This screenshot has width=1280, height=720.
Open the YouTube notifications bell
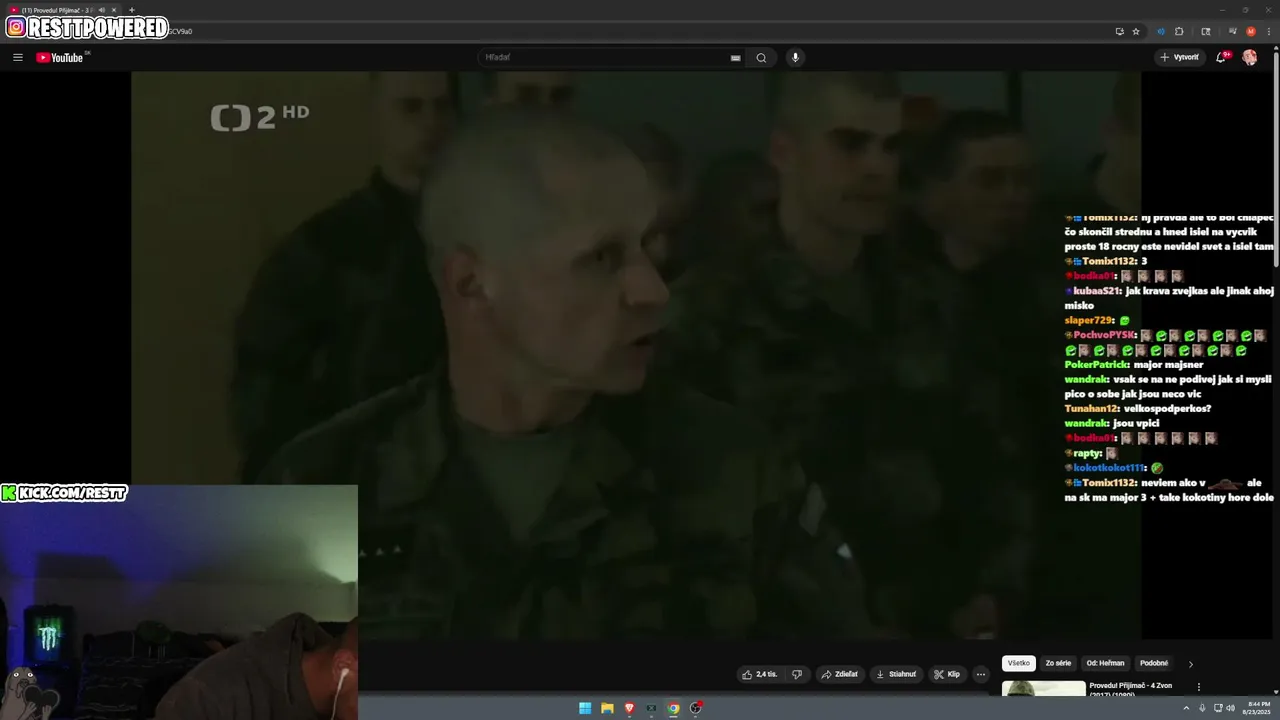pos(1221,57)
